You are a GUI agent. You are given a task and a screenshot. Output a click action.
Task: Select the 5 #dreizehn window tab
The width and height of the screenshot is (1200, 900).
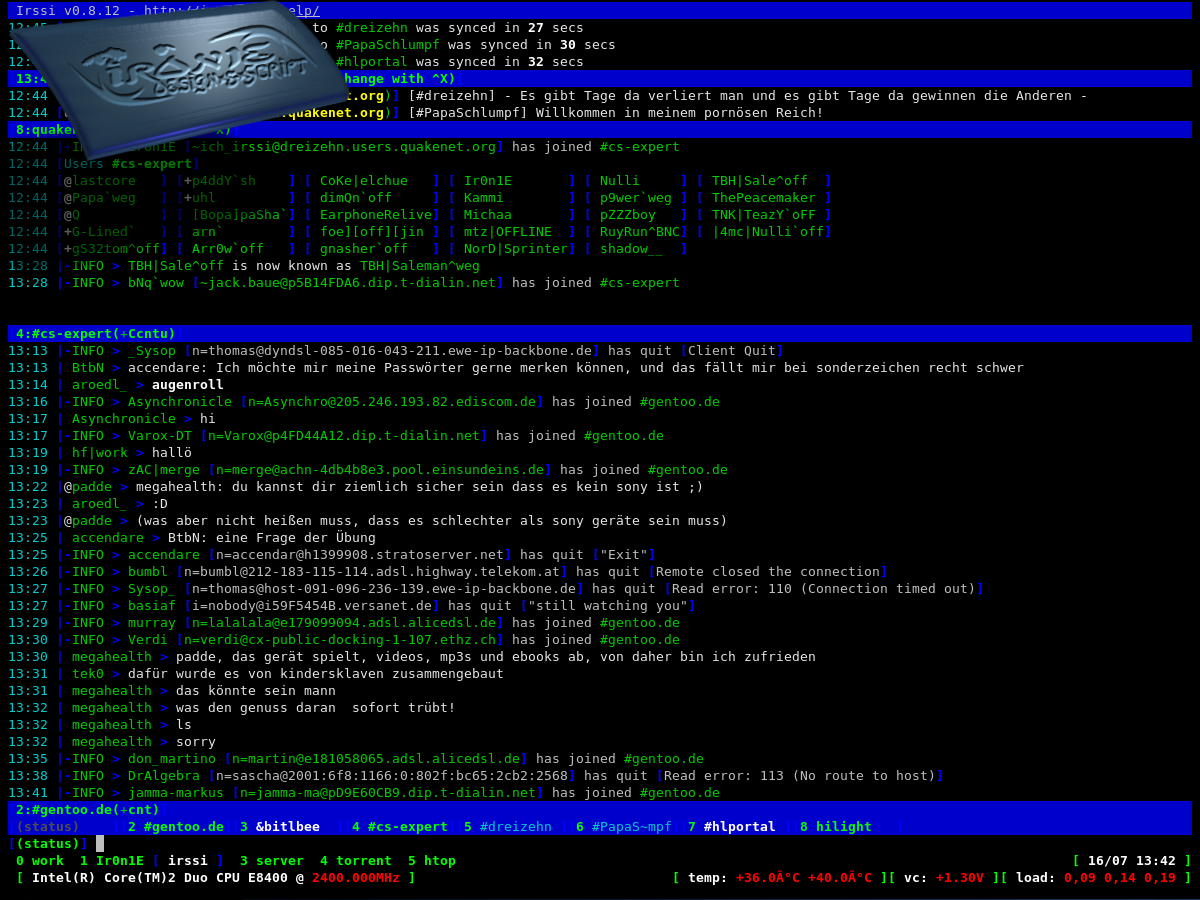508,827
